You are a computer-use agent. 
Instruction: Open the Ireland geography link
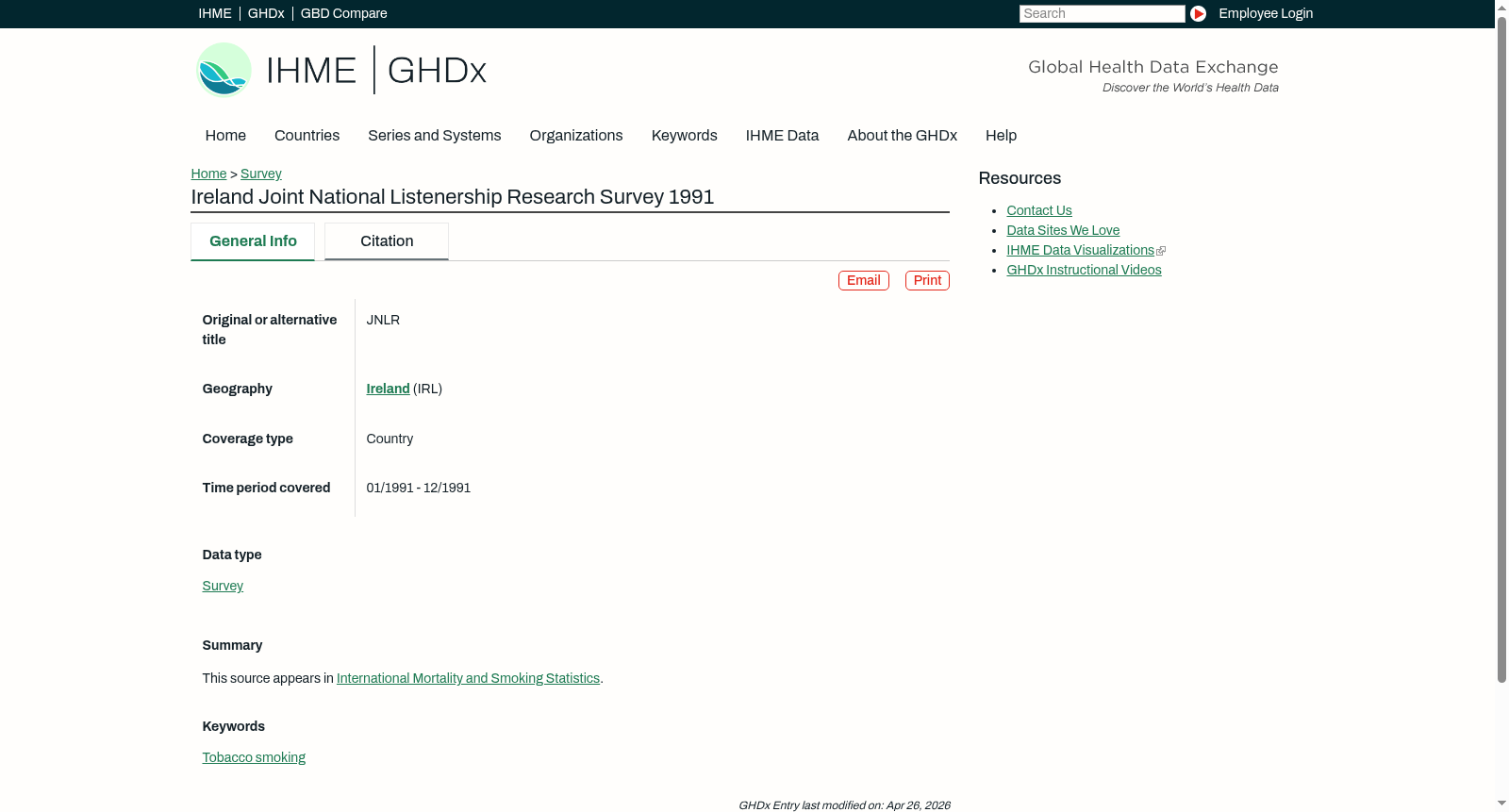click(x=388, y=389)
